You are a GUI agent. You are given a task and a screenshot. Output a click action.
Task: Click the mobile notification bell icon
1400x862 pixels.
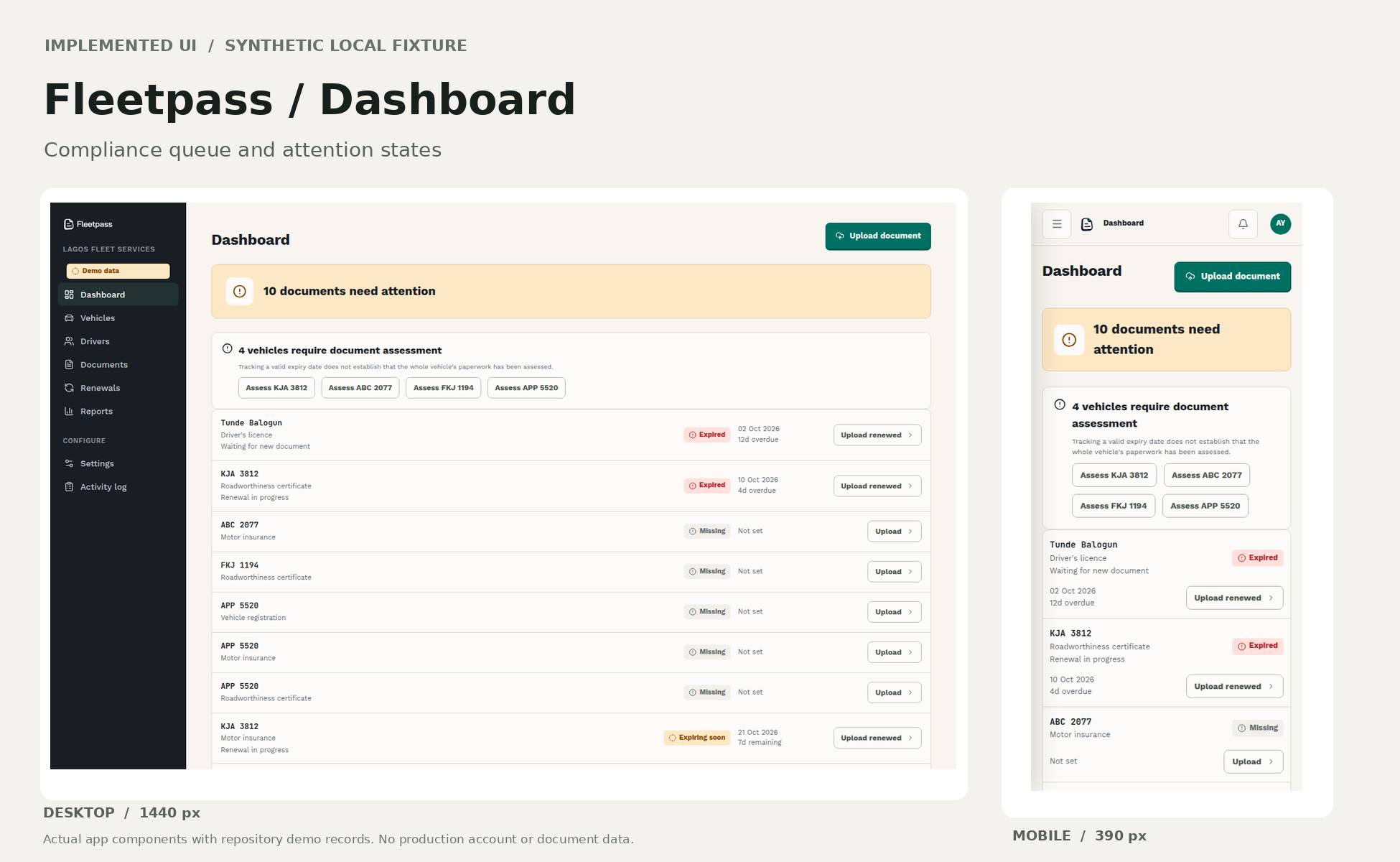(x=1243, y=224)
